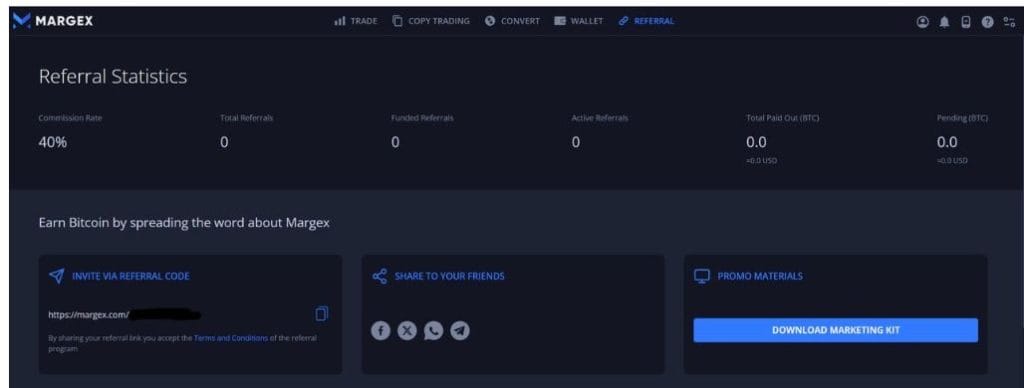
Task: Open Terms and Conditions link
Action: pos(231,338)
